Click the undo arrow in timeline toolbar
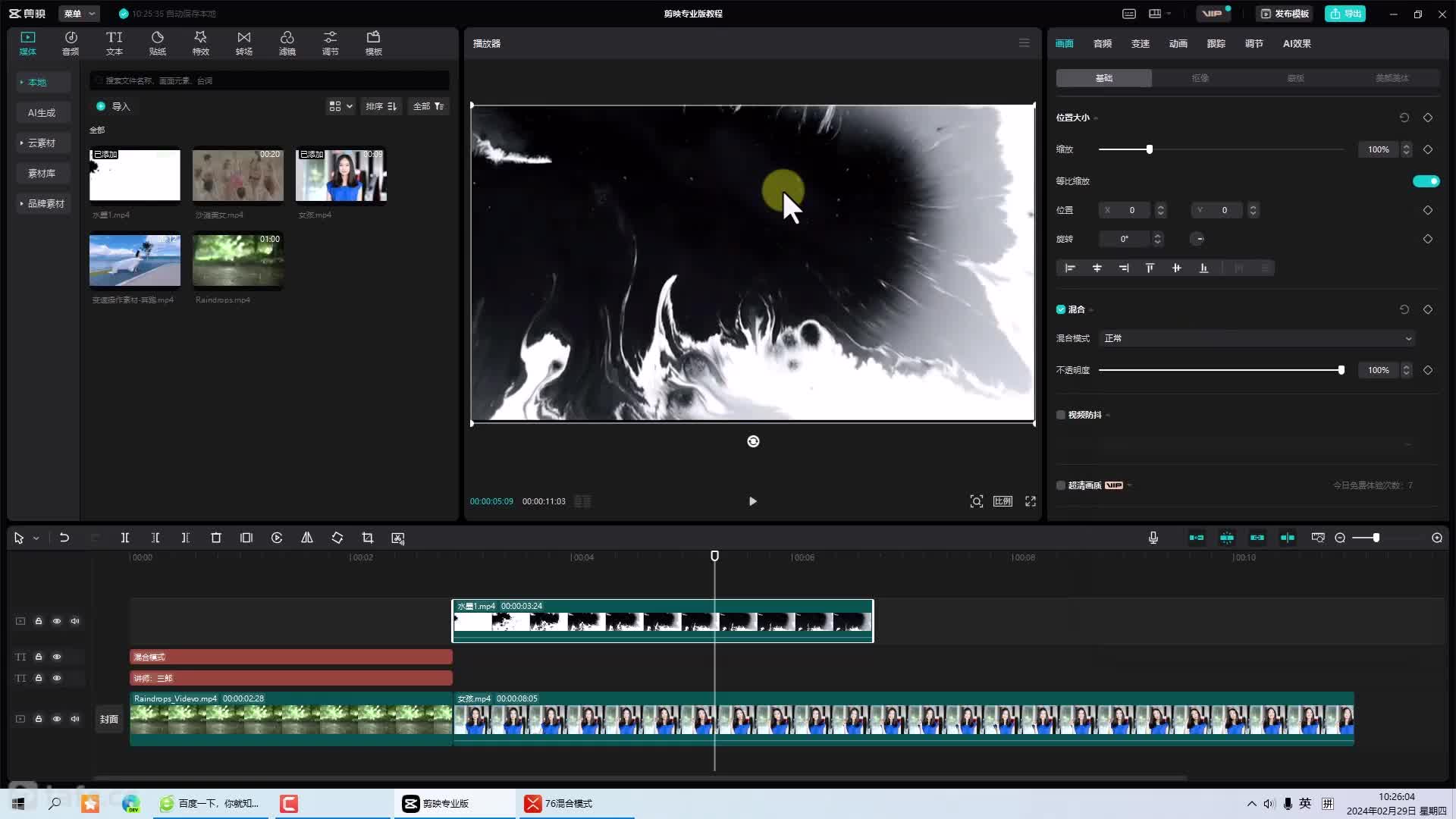Screen dimensions: 1456x819 click(x=64, y=538)
